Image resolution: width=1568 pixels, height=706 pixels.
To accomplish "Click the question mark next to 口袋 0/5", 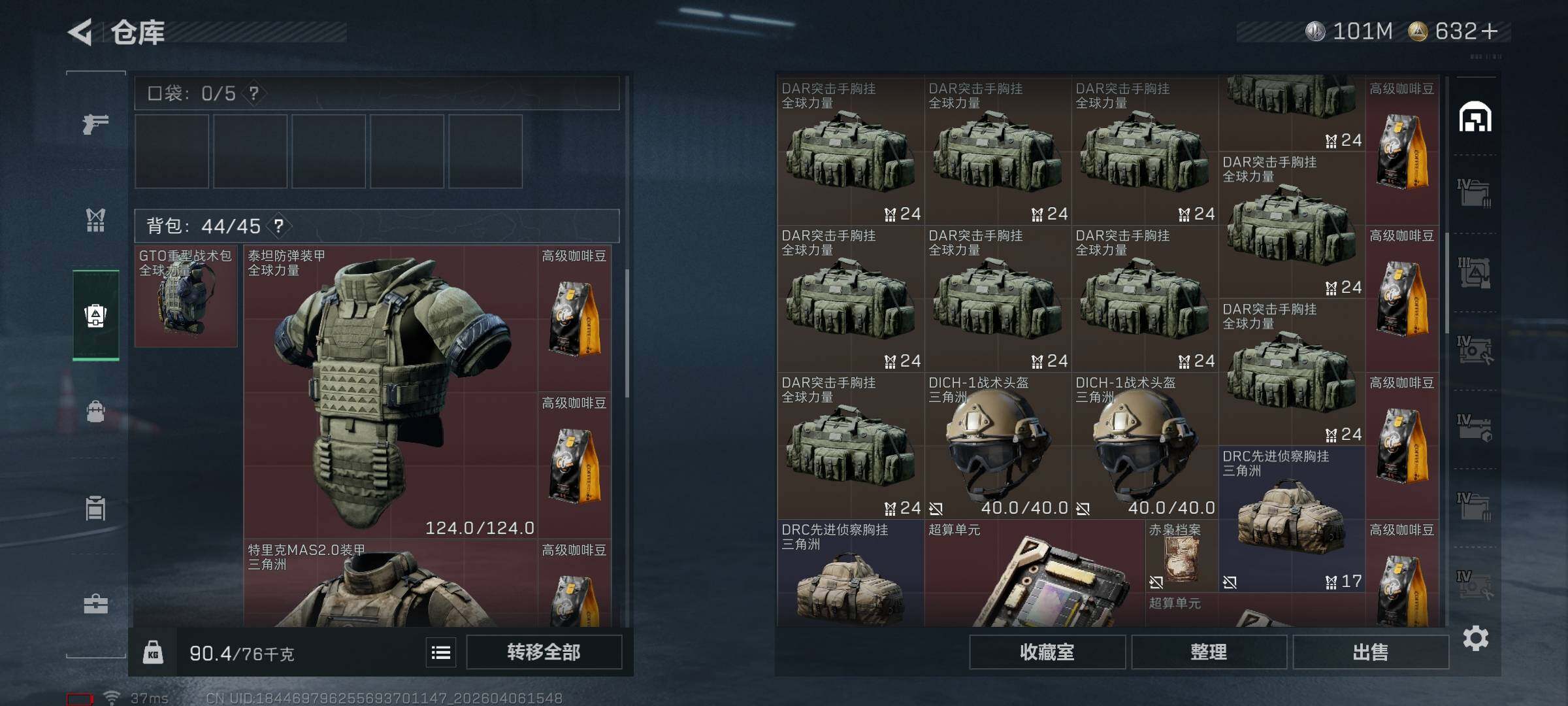I will click(x=254, y=93).
